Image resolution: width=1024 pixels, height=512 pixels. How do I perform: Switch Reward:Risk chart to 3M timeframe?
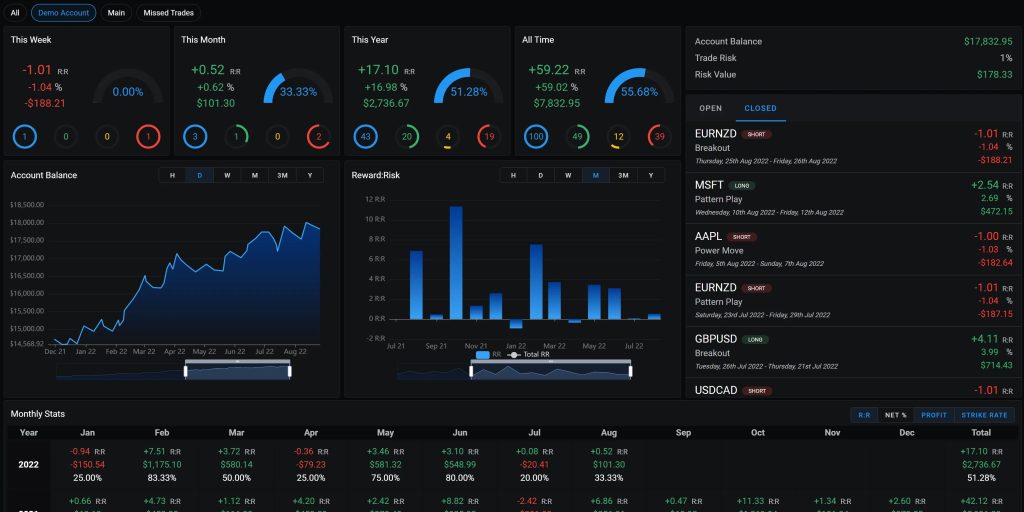point(623,176)
